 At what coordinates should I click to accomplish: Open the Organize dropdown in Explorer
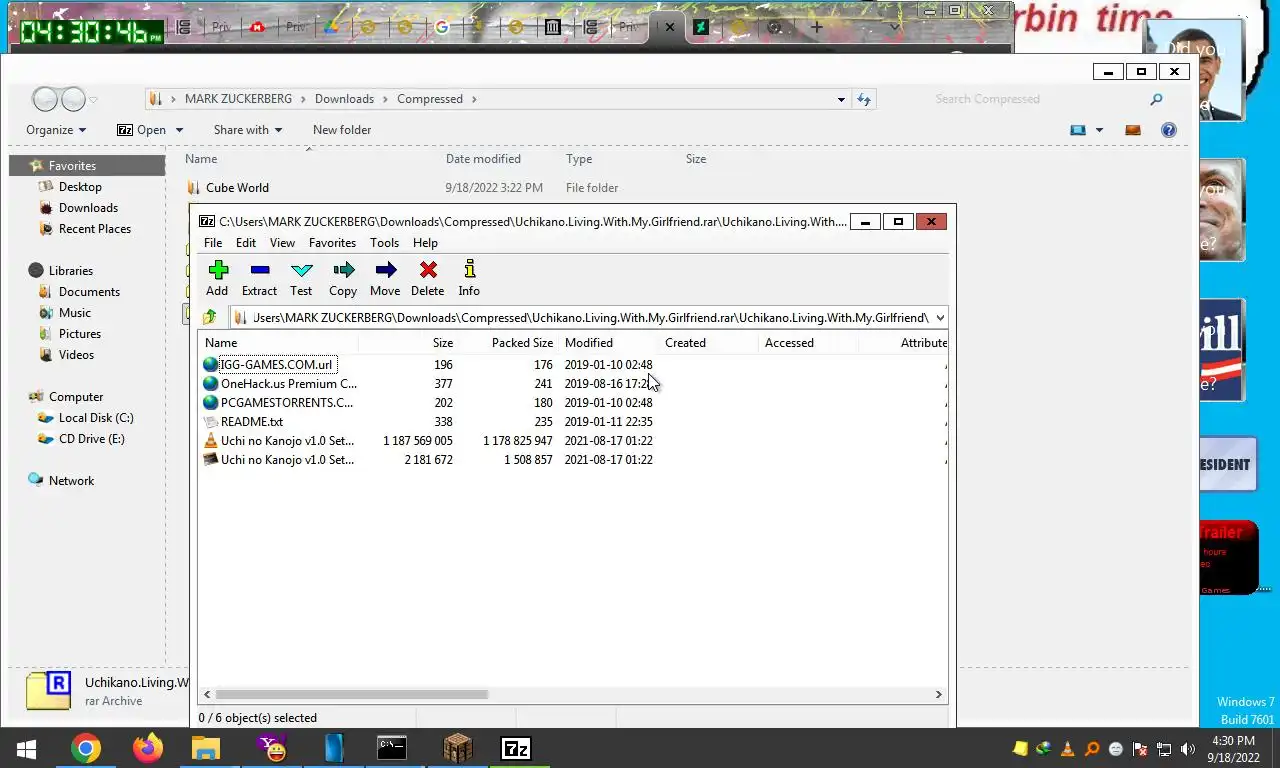[56, 130]
